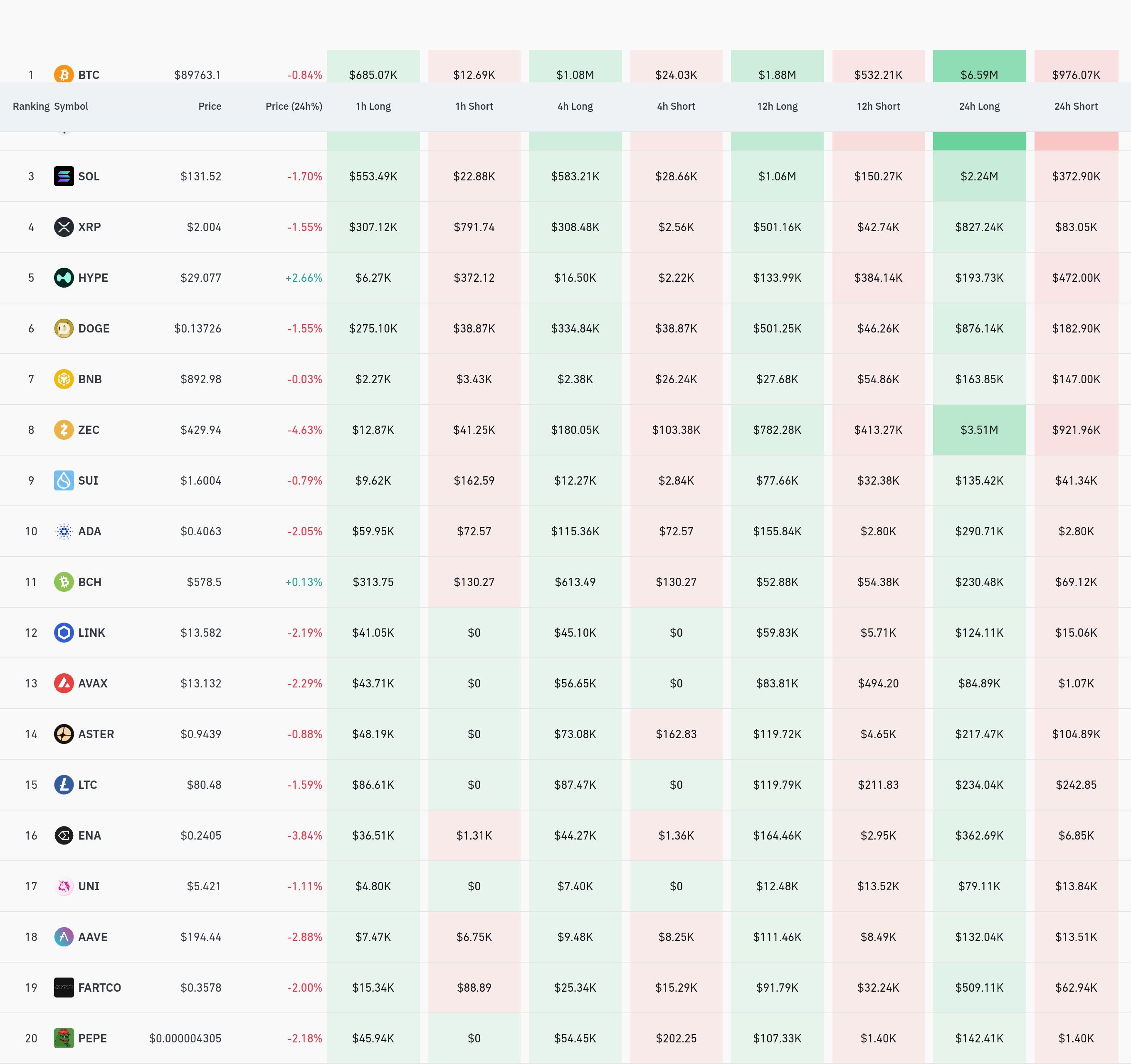Click the Avalanche AVAX icon
The width and height of the screenshot is (1131, 1064).
click(x=64, y=683)
